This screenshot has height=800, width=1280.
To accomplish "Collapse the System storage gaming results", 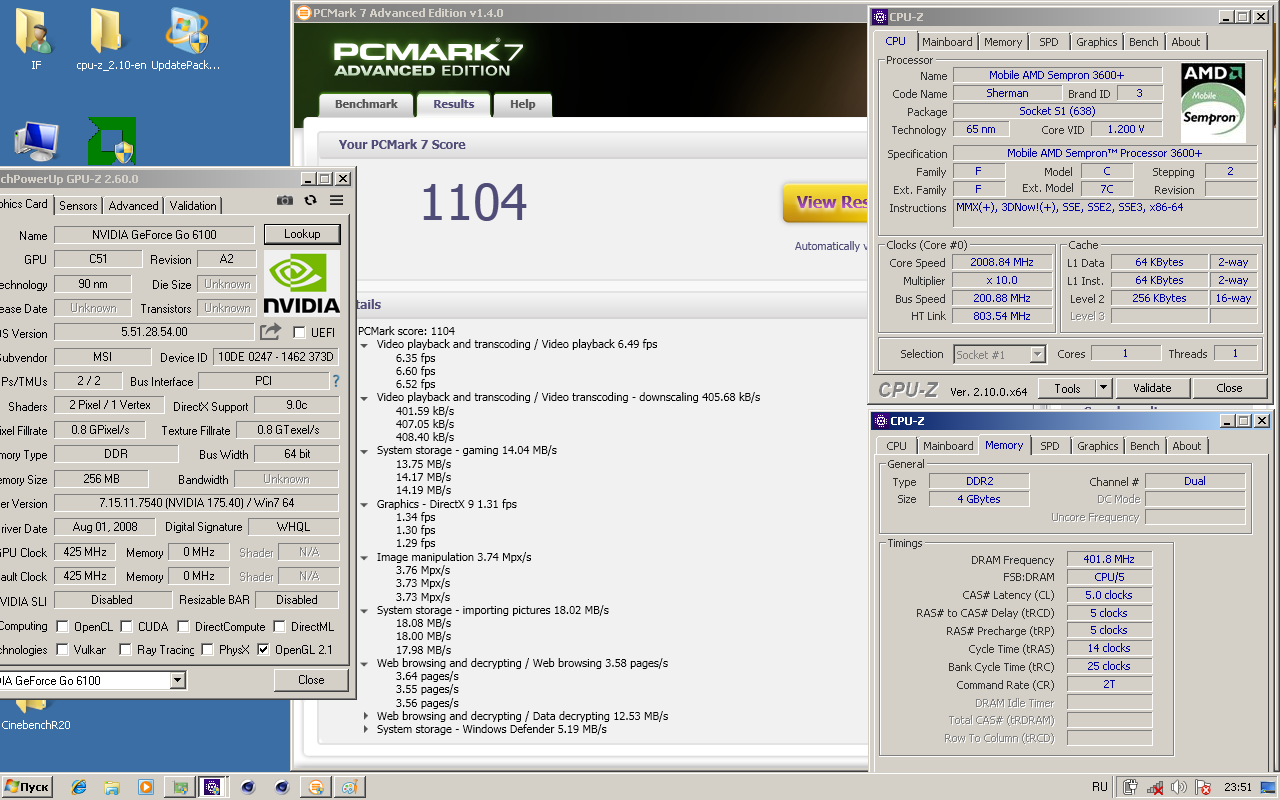I will point(365,451).
